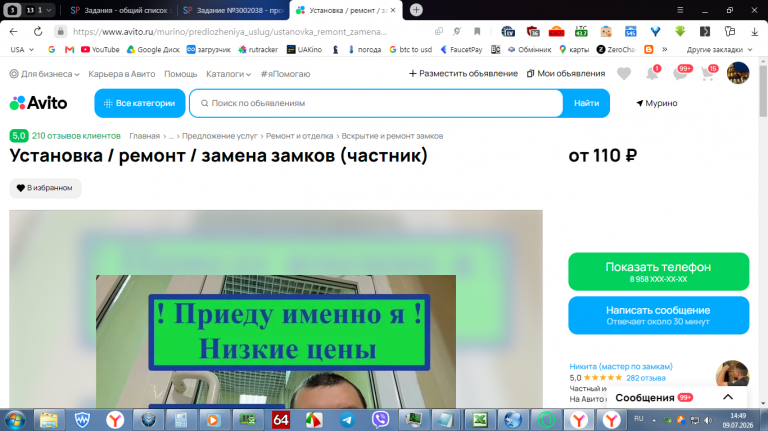
Task: Open Карьера в Авито menu link
Action: [121, 74]
